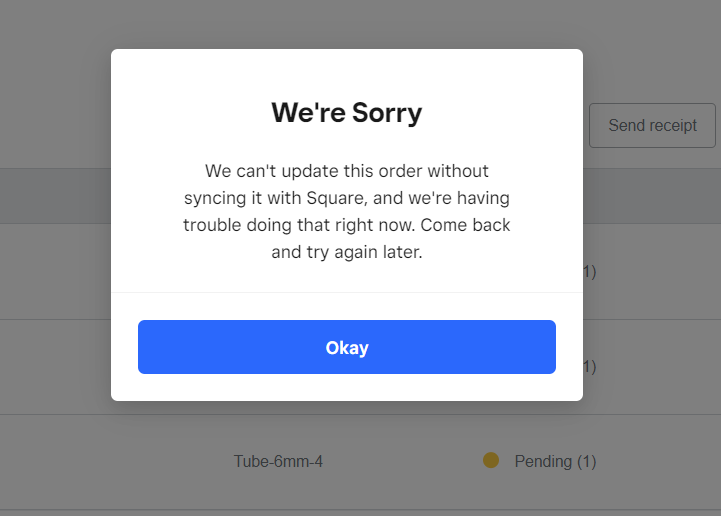Image resolution: width=721 pixels, height=516 pixels.
Task: Click the dimmed backdrop above the dialog
Action: click(346, 24)
